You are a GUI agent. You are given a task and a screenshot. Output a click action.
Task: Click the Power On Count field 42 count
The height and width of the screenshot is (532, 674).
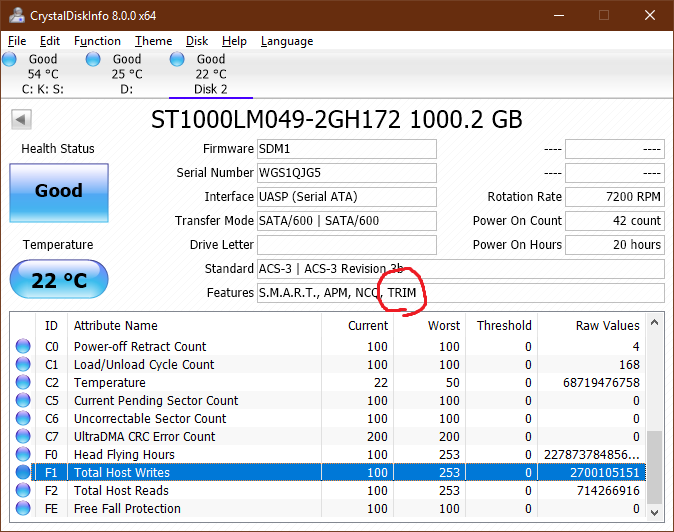615,221
